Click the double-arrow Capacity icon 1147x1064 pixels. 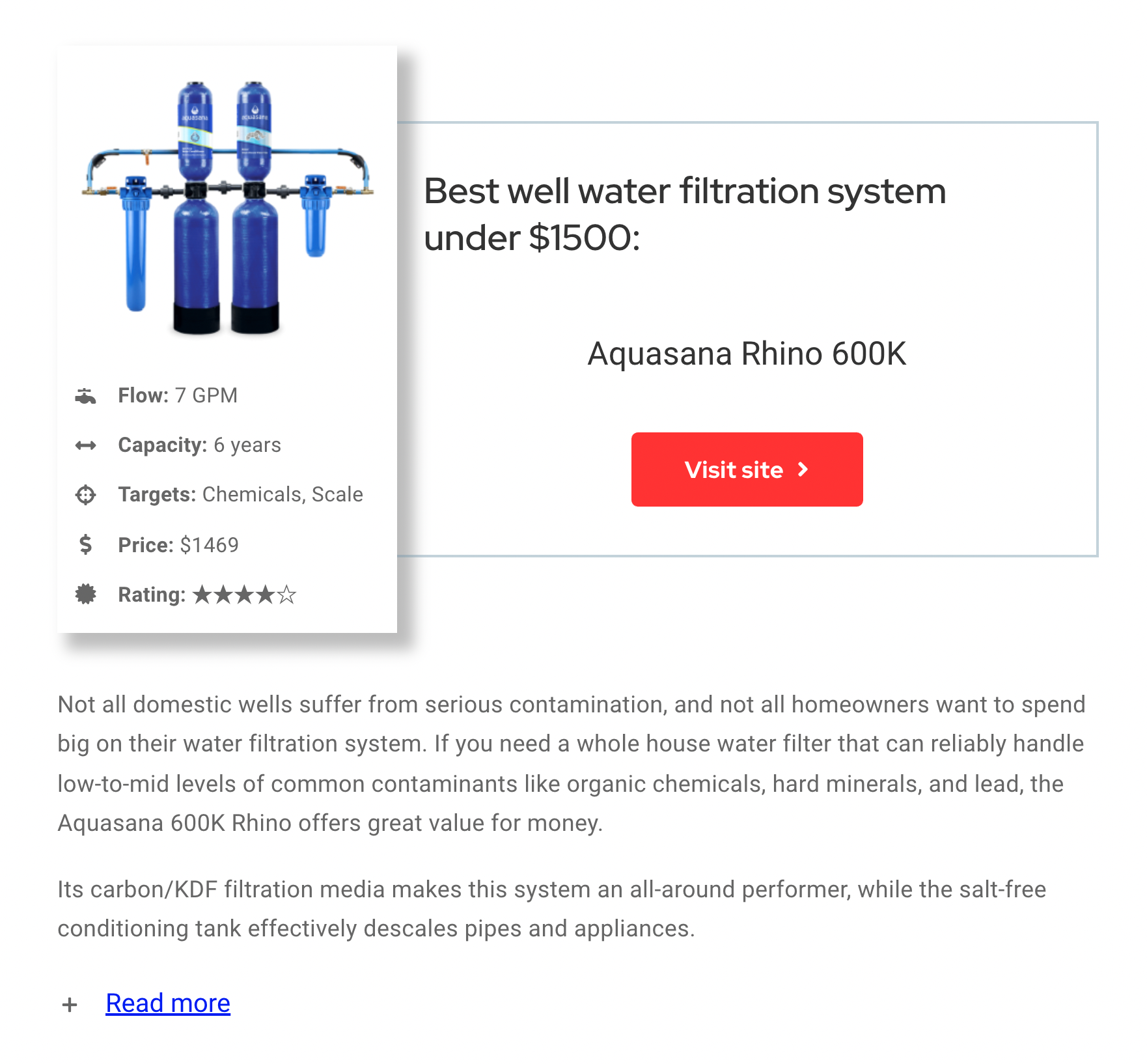(85, 445)
